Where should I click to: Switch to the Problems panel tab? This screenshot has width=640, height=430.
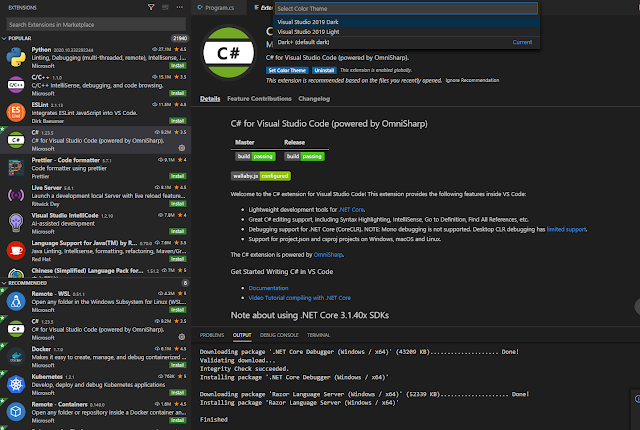point(212,335)
